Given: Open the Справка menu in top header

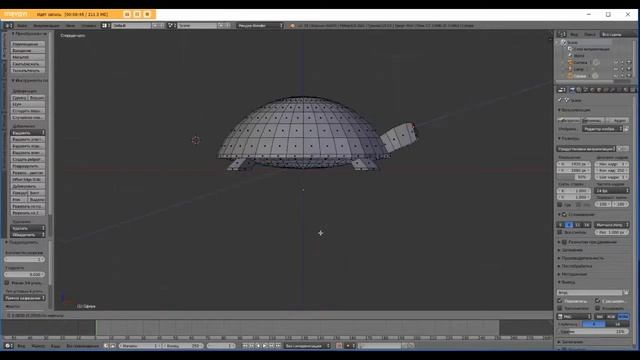Looking at the screenshot, I should [89, 25].
